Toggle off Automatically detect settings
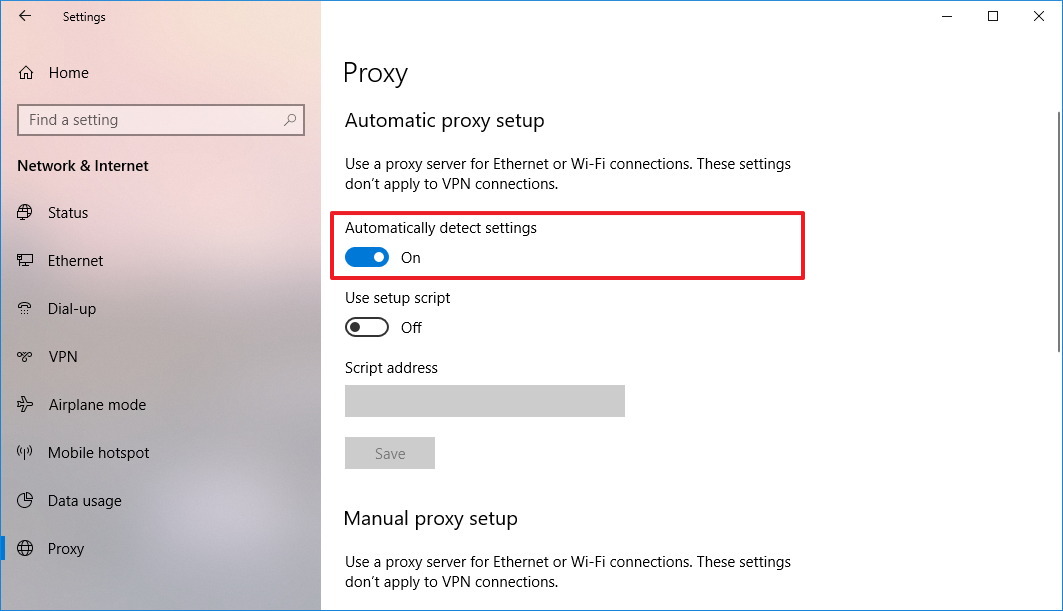The height and width of the screenshot is (611, 1063). click(x=366, y=257)
